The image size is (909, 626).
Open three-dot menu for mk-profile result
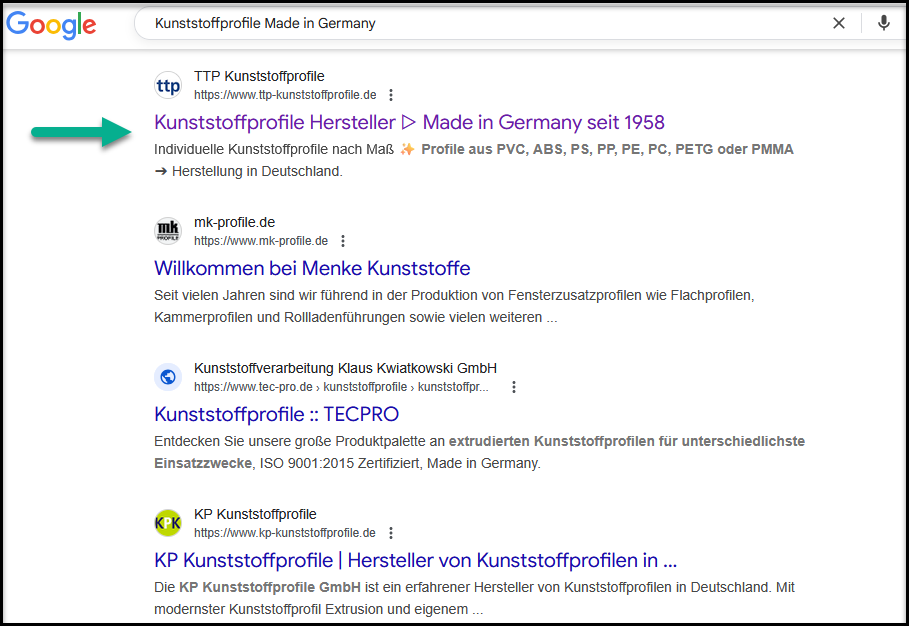pyautogui.click(x=343, y=241)
